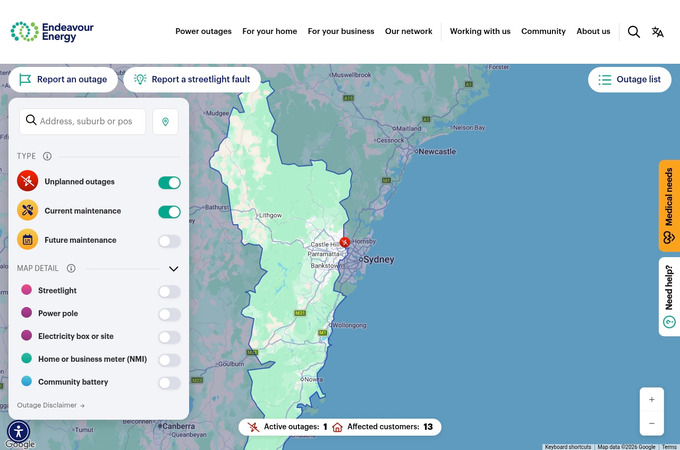Viewport: 680px width, 450px height.
Task: Collapse the MAP DETAIL section chevron
Action: coord(173,269)
